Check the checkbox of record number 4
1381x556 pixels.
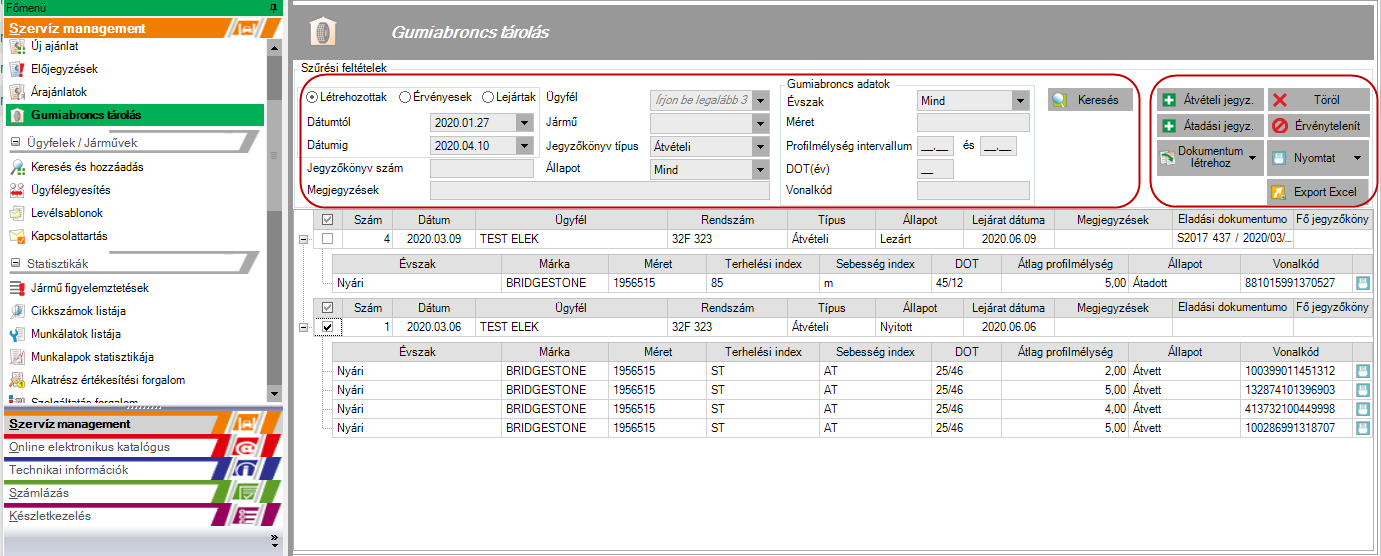pyautogui.click(x=327, y=239)
